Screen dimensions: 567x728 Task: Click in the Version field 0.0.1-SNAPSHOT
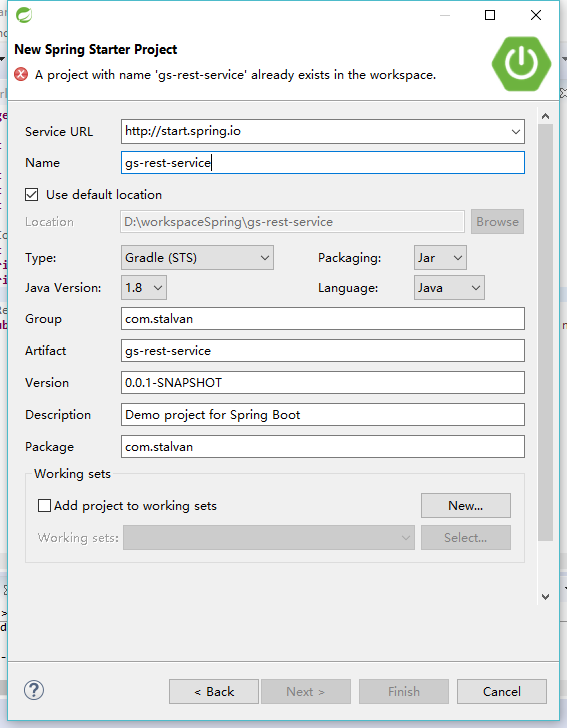pos(323,383)
